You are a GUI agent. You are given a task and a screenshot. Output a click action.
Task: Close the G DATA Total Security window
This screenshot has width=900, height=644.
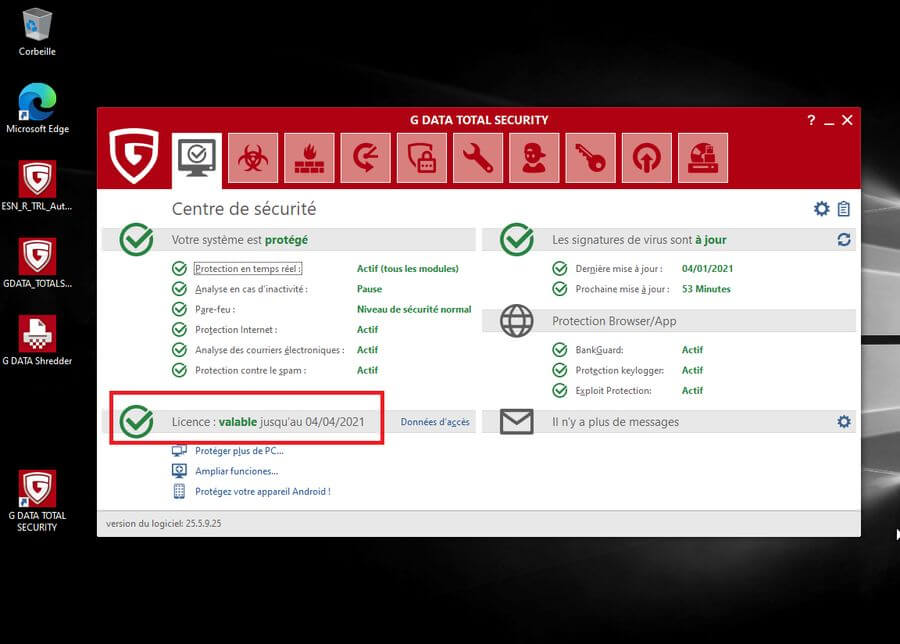[847, 120]
